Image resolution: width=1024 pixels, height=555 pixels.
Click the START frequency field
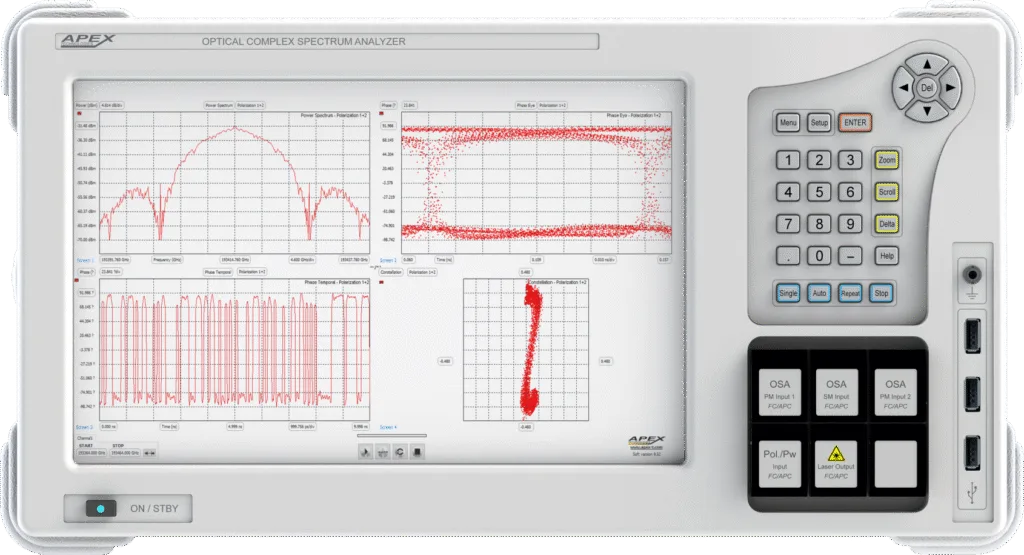91,452
